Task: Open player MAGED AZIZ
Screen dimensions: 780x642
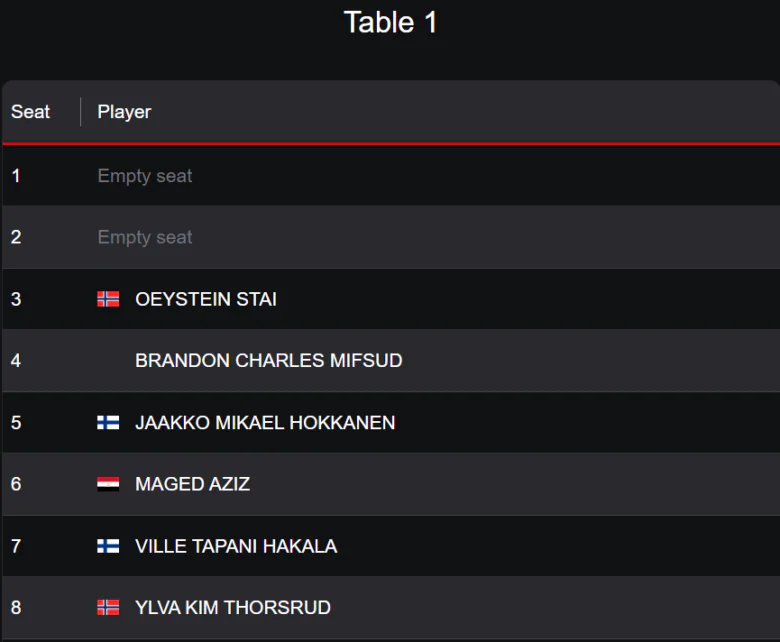Action: [192, 484]
